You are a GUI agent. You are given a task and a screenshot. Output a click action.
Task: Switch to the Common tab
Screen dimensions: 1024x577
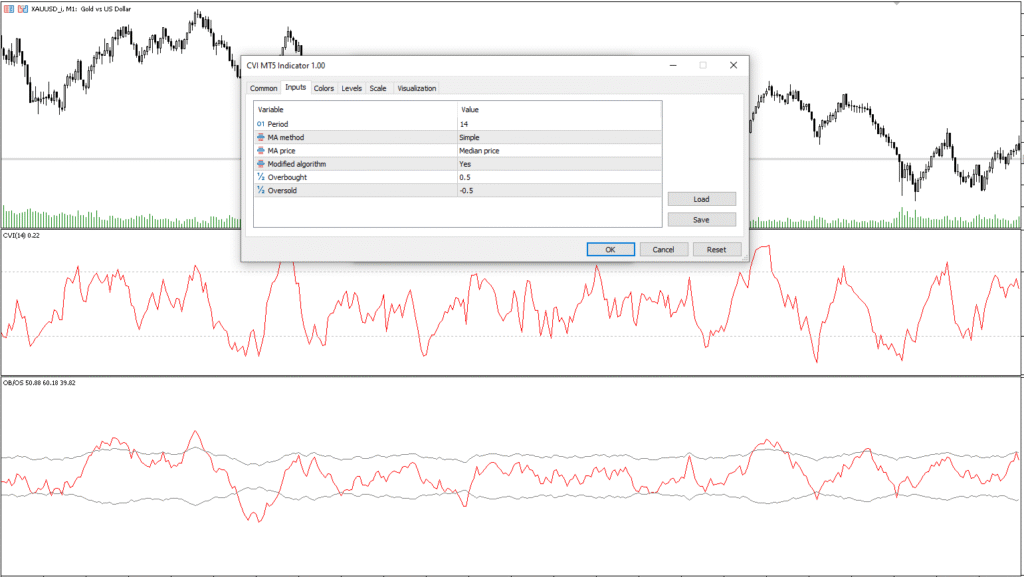coord(263,89)
